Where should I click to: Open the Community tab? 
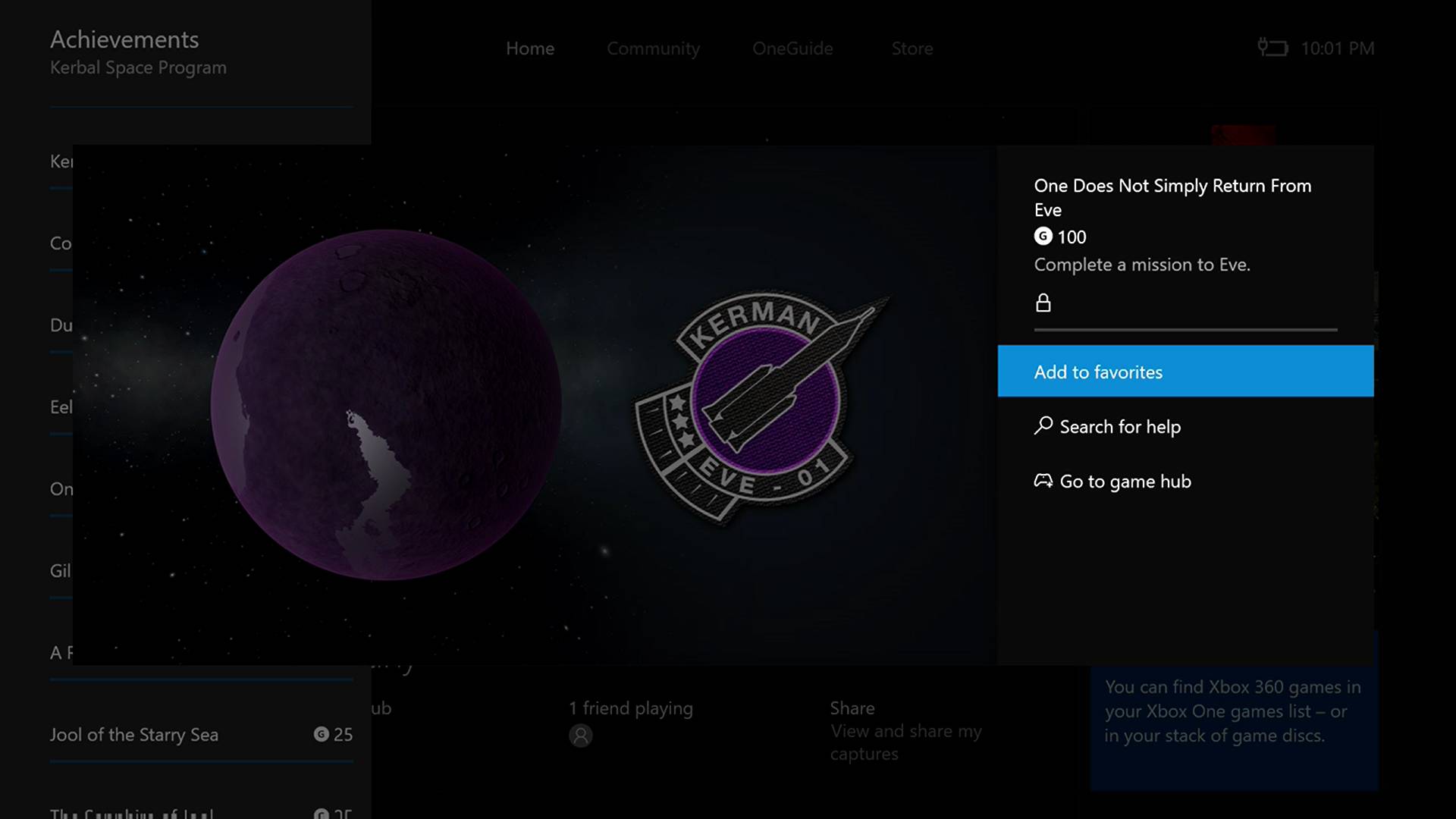click(x=653, y=49)
